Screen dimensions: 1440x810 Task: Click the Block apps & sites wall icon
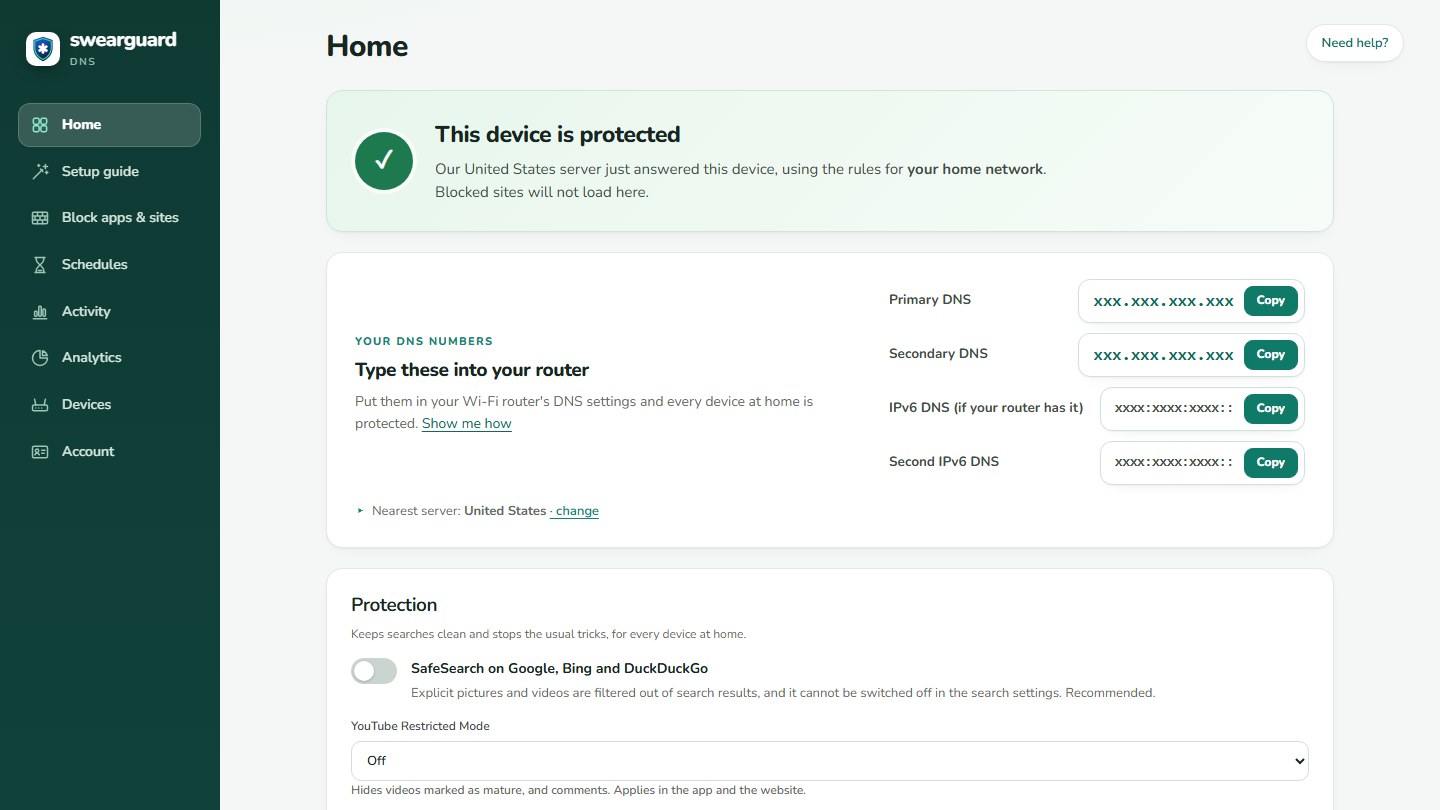coord(40,218)
